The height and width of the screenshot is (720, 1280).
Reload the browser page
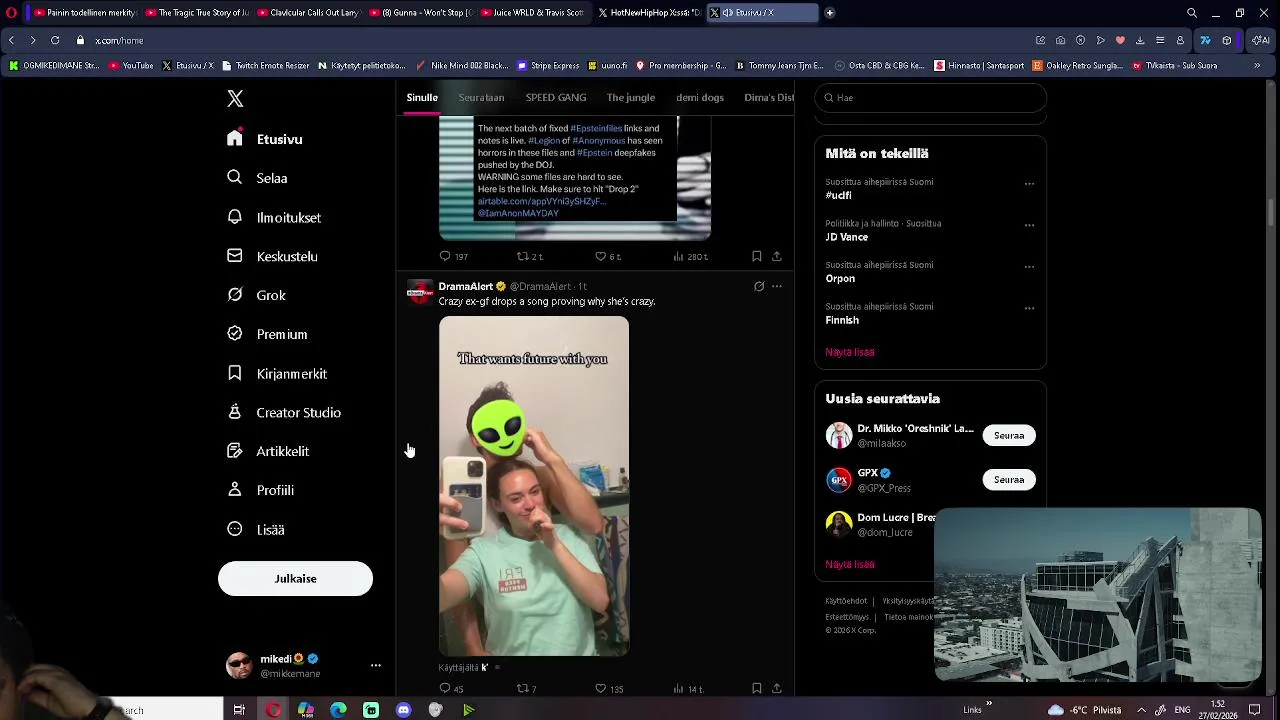point(55,40)
